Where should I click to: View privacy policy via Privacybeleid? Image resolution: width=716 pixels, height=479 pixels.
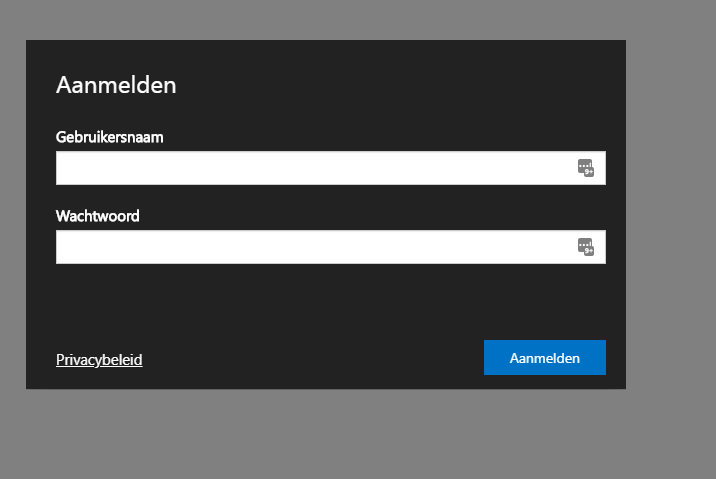coord(99,360)
